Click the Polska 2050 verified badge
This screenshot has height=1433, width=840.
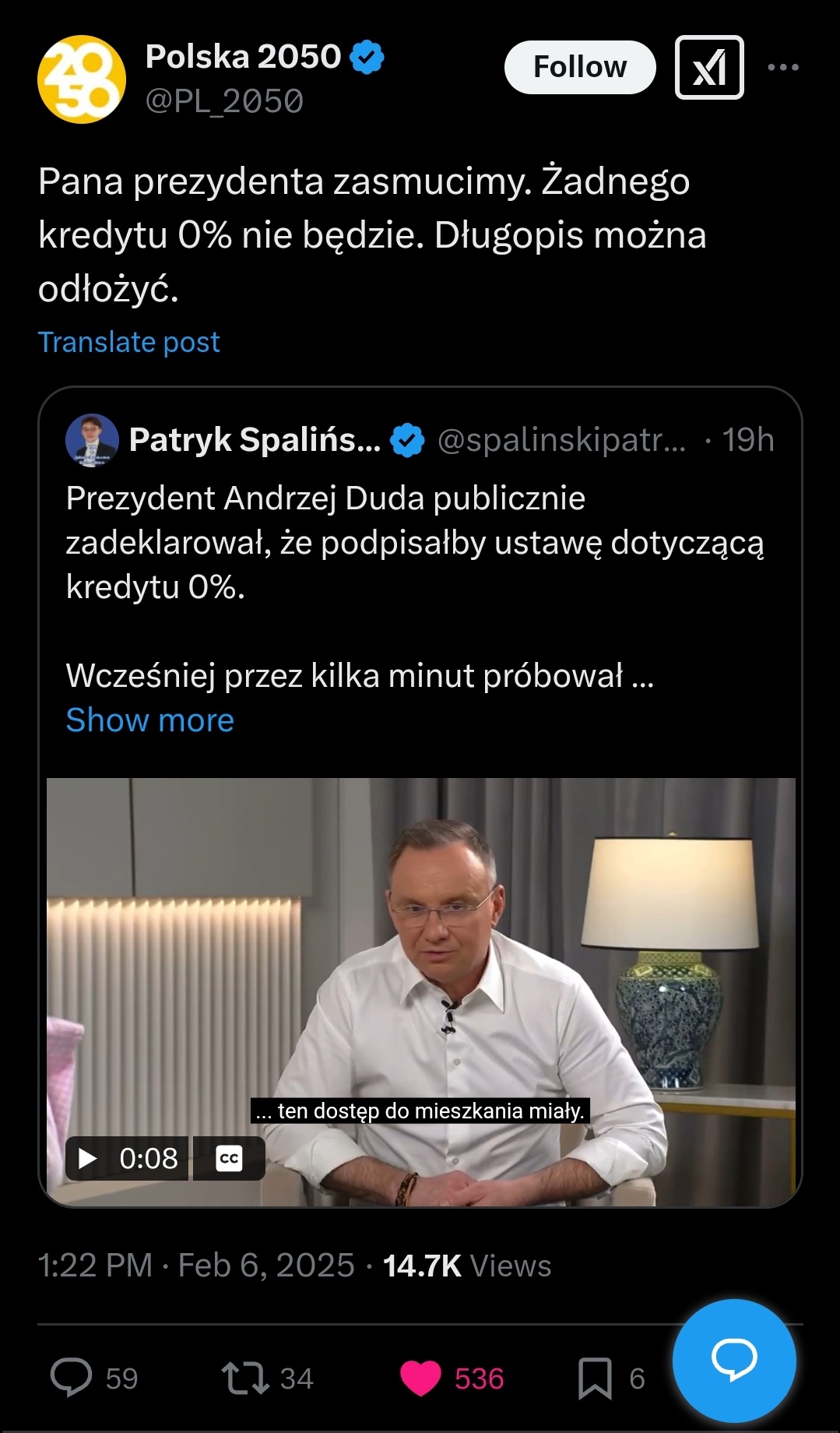tap(367, 58)
